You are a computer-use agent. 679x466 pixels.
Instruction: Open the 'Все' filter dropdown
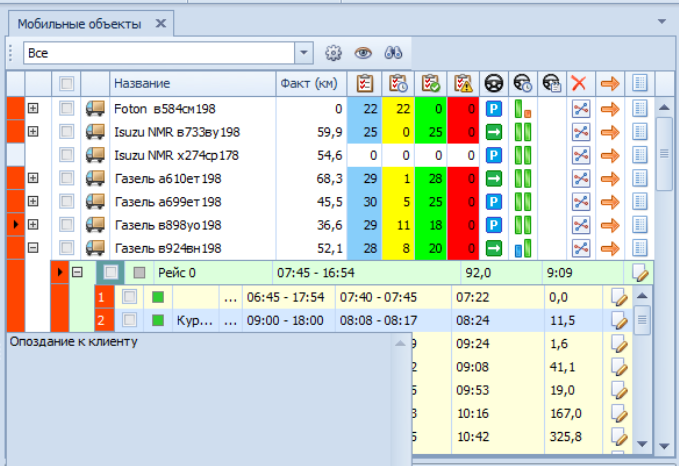click(305, 52)
